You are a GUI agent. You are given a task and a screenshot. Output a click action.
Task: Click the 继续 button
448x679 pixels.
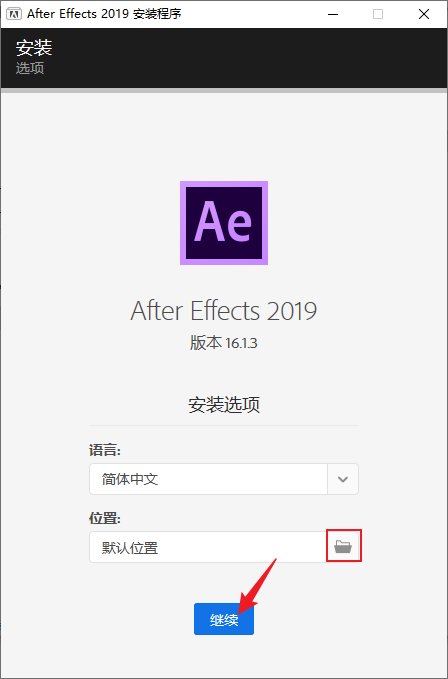[x=224, y=619]
